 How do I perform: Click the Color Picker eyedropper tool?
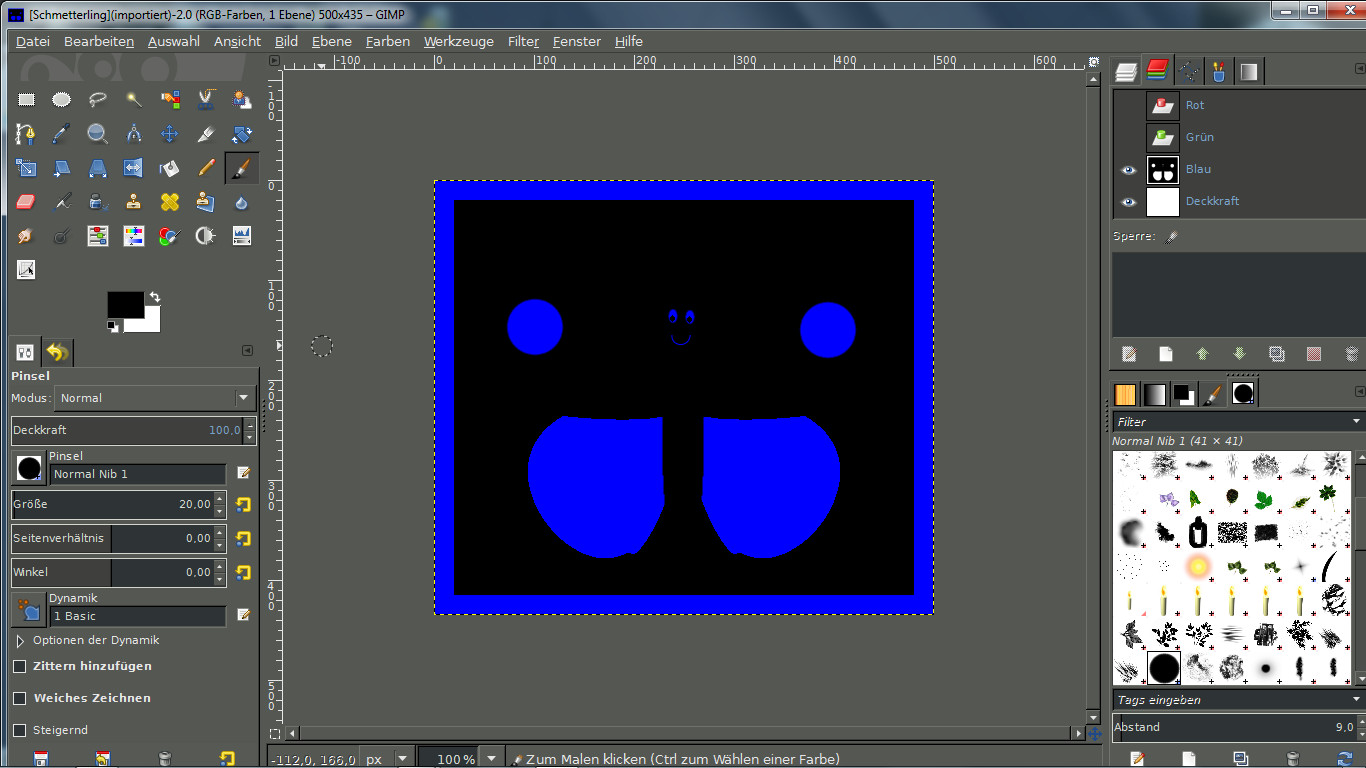pos(61,133)
